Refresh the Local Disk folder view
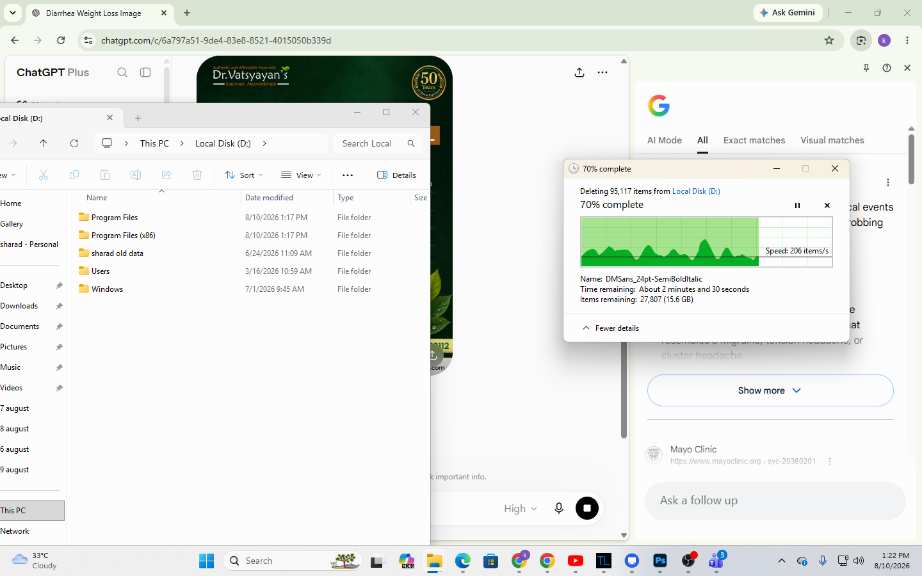922x576 pixels. [x=74, y=143]
